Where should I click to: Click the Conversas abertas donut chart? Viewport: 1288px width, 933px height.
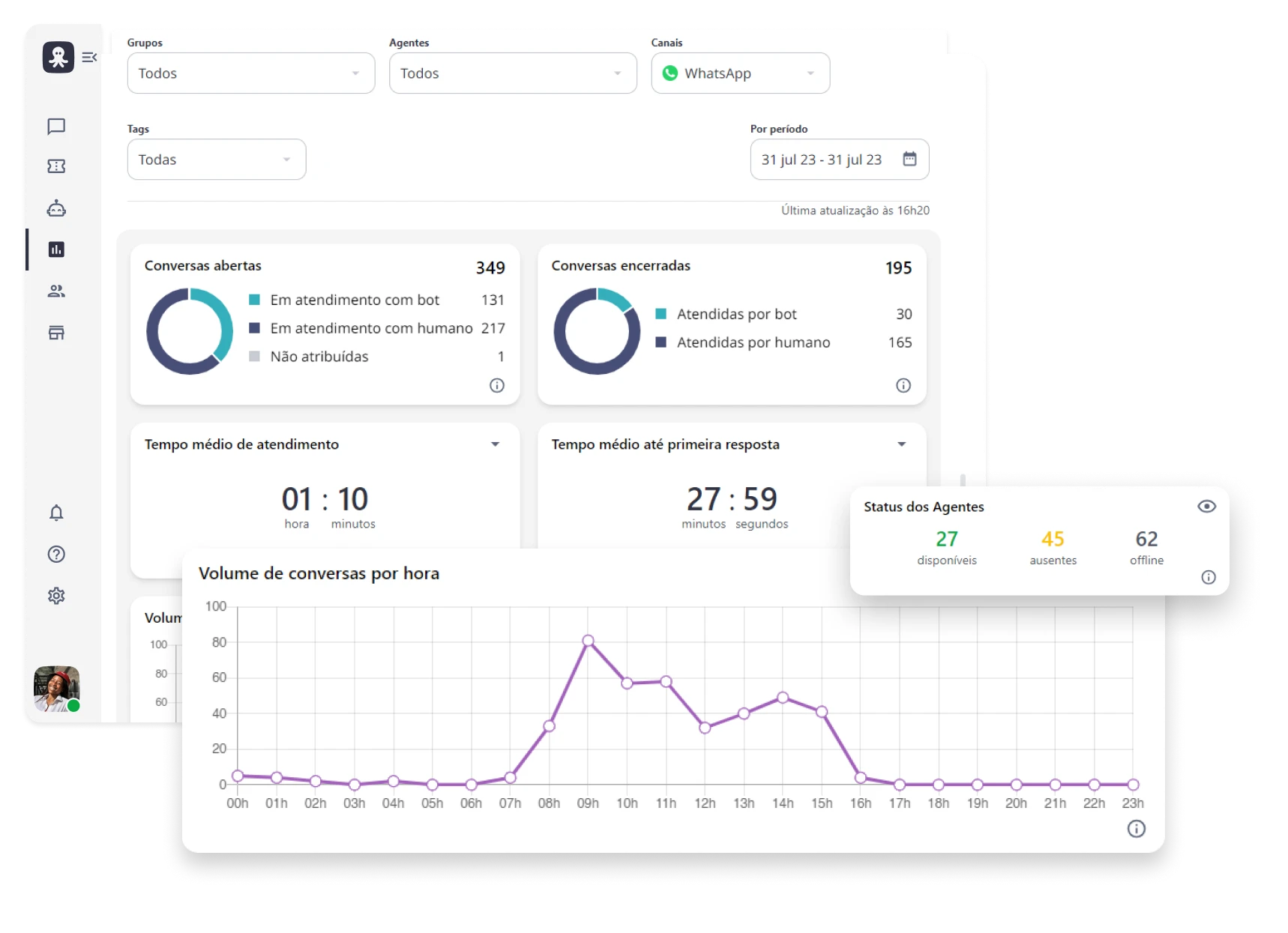coord(190,331)
